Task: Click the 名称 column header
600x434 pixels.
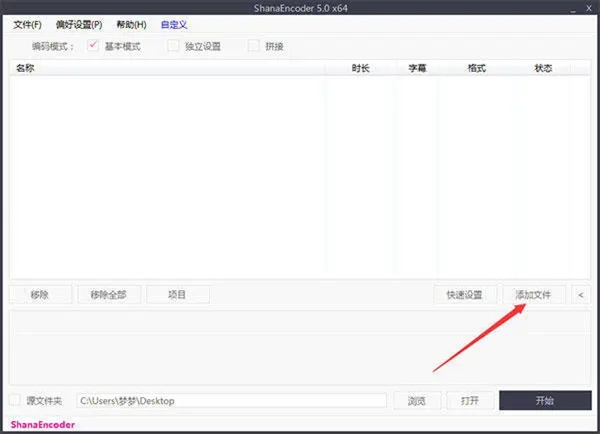Action: [25, 68]
